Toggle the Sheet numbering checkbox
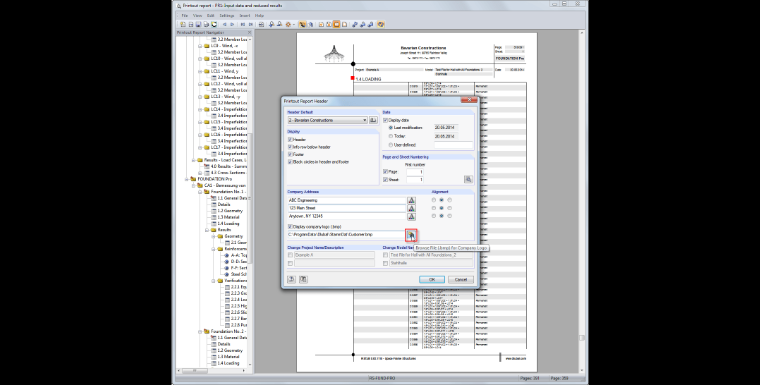Screen dimensions: 760x385 [386, 179]
